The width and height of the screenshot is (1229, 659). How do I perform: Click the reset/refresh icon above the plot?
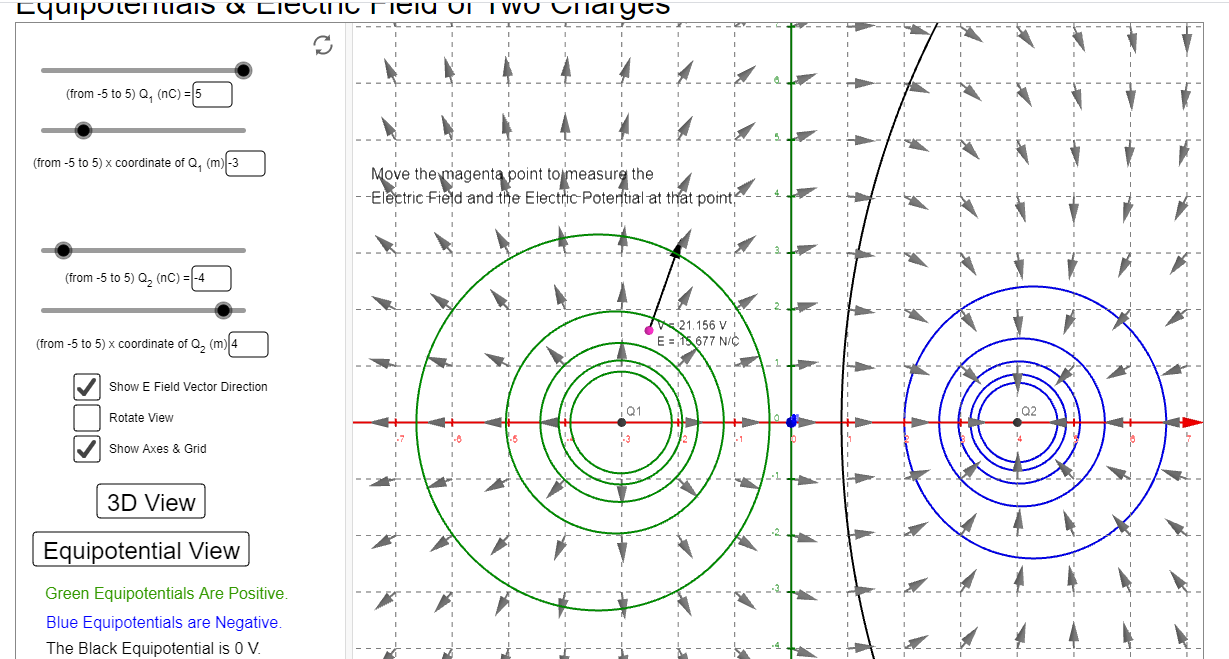click(322, 45)
